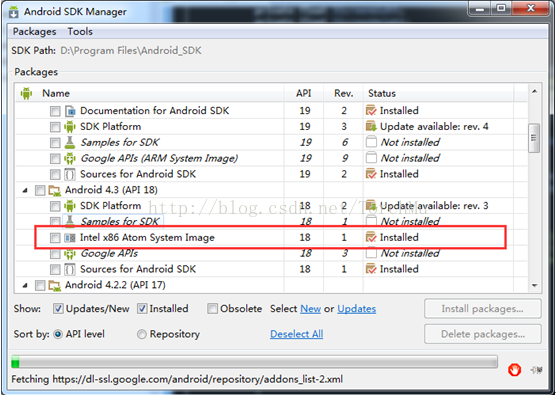Click Installed status icon for Sources API 18
Image resolution: width=556 pixels, height=395 pixels.
(371, 269)
